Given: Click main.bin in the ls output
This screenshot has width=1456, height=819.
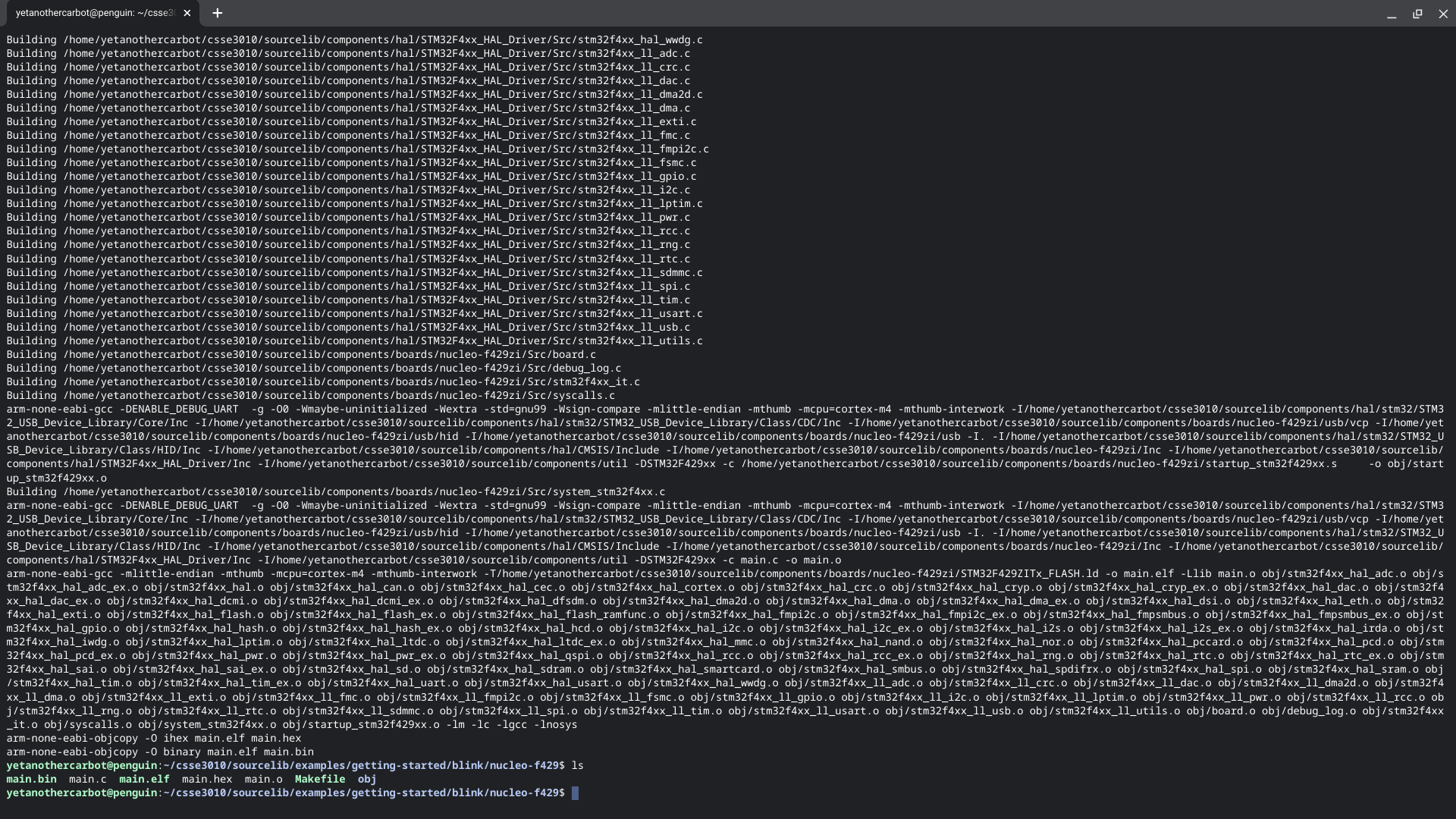Looking at the screenshot, I should click(31, 779).
